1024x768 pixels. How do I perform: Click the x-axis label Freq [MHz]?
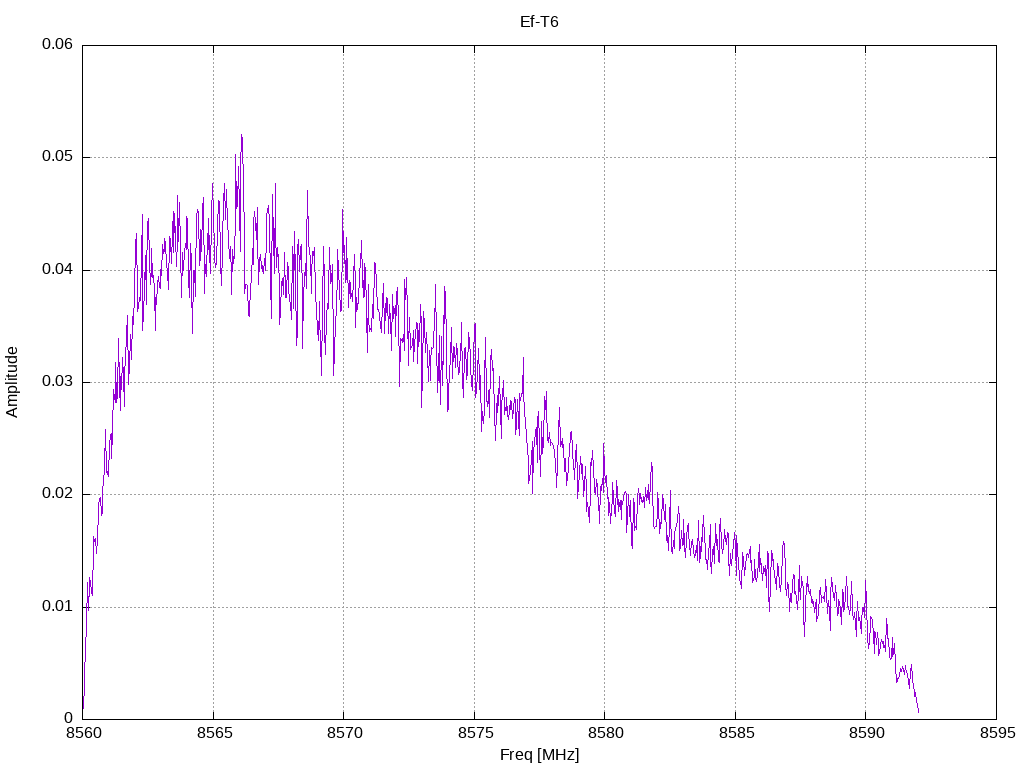pyautogui.click(x=539, y=755)
